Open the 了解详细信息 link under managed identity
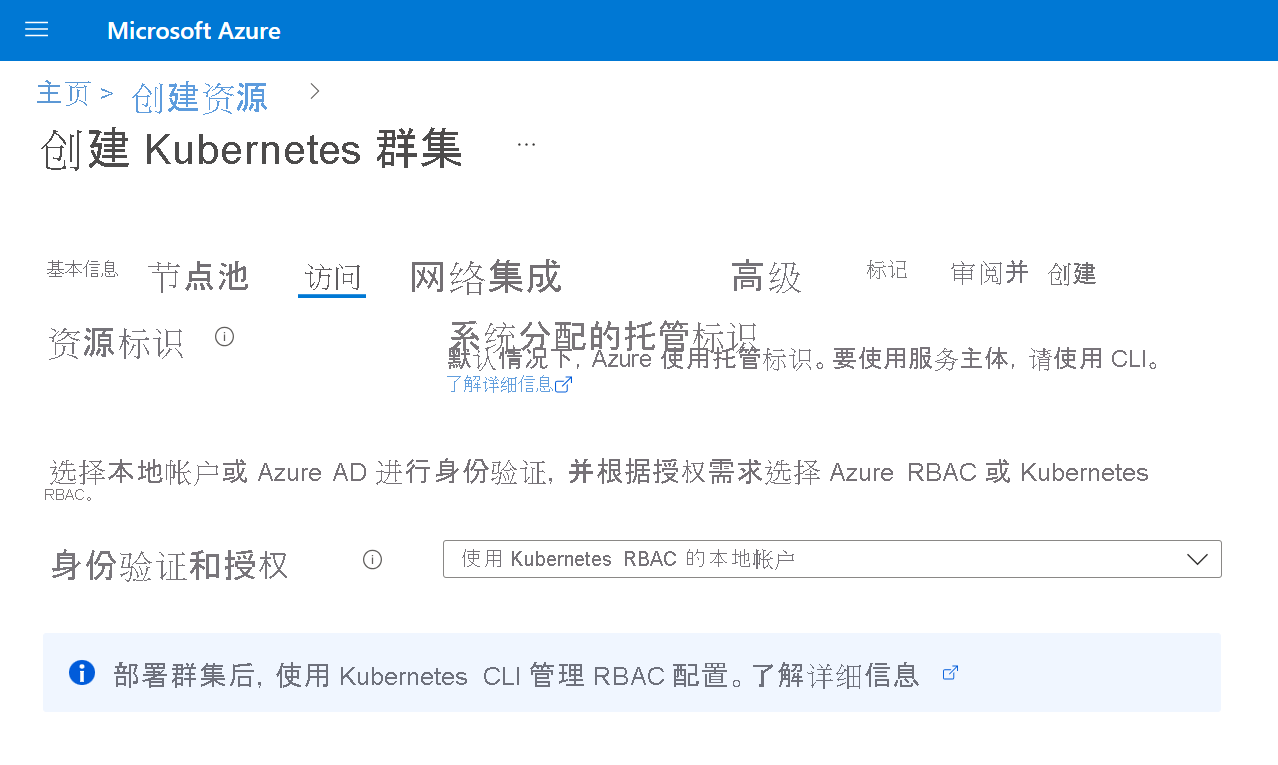 click(500, 383)
